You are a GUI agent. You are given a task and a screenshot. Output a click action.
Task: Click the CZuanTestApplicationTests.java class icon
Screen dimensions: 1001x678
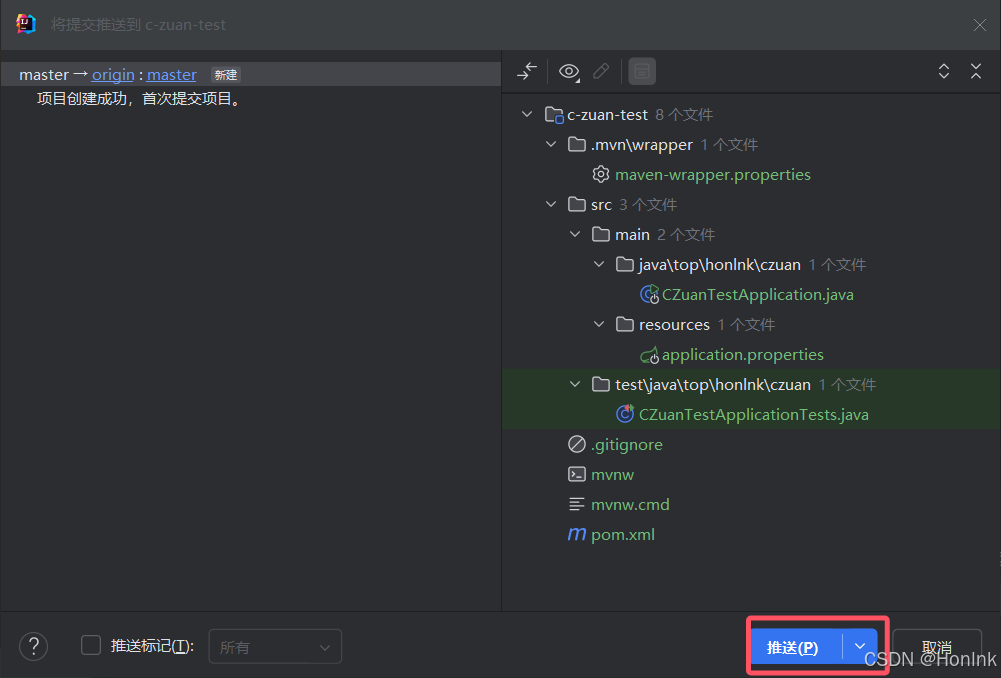(x=624, y=414)
